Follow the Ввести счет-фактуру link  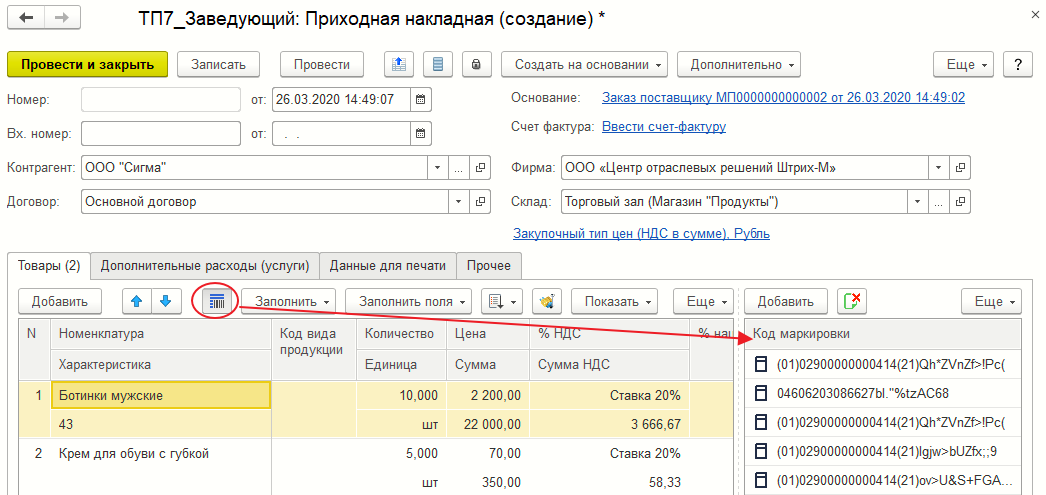663,127
